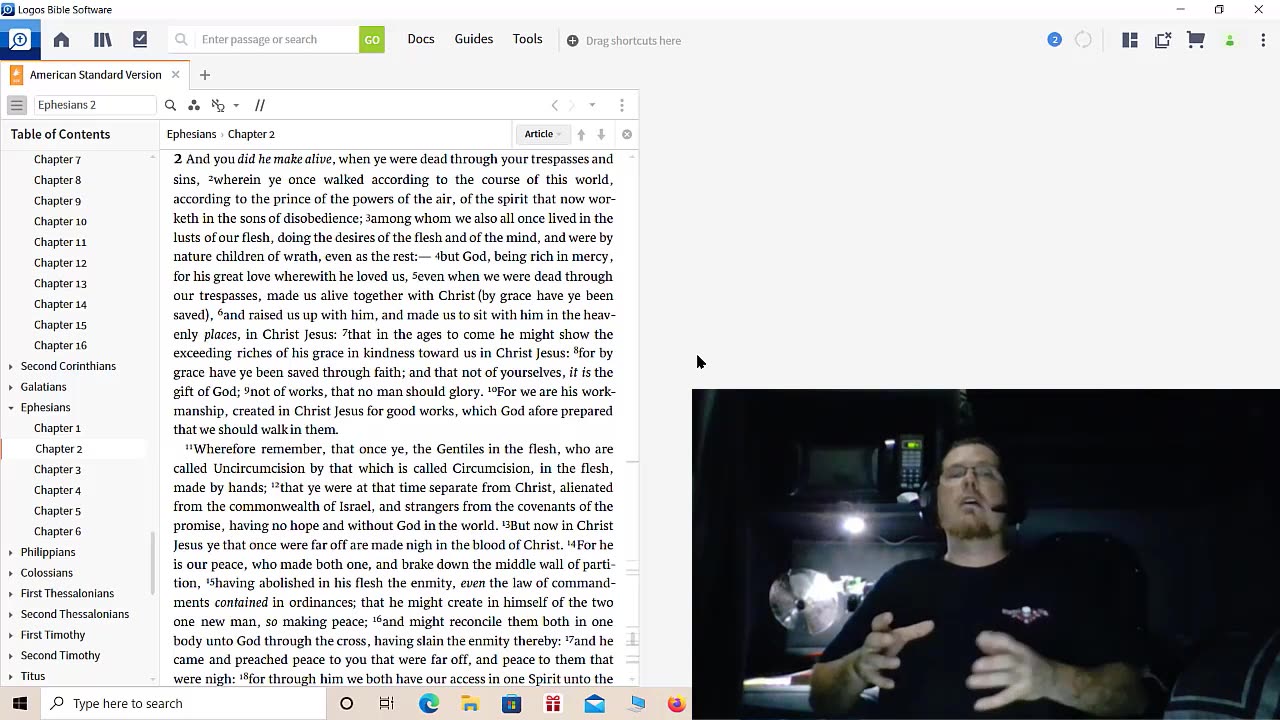Open the Guides menu

(x=474, y=39)
